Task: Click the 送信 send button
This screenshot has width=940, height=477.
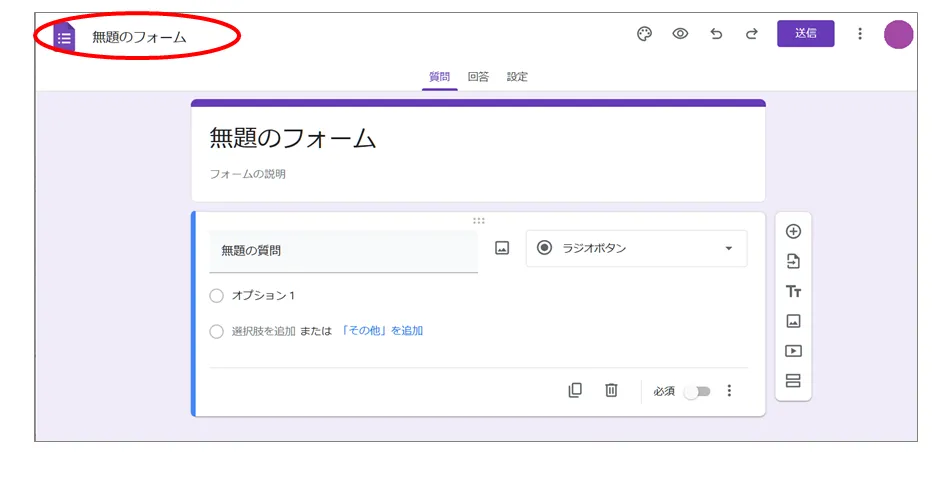Action: [805, 34]
